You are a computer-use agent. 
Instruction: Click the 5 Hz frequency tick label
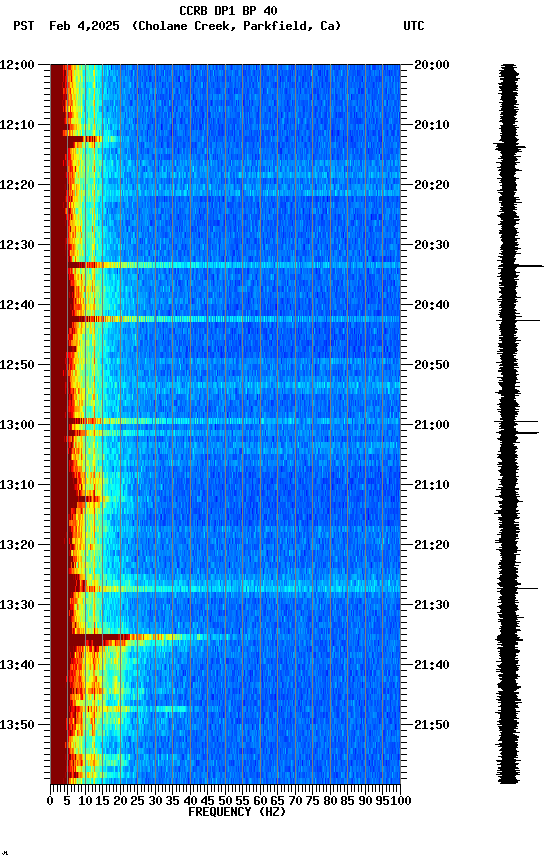(67, 801)
